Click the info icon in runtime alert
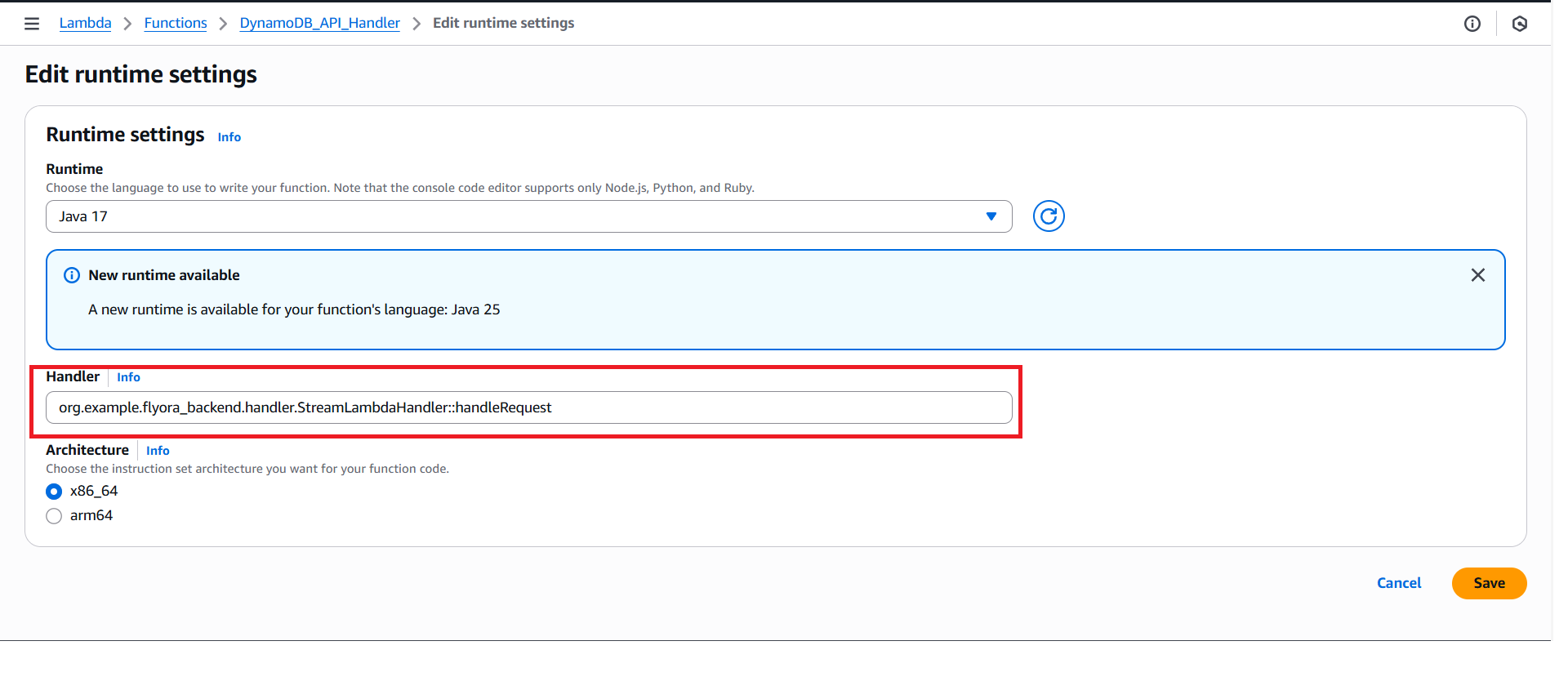This screenshot has width=1568, height=690. pos(72,275)
